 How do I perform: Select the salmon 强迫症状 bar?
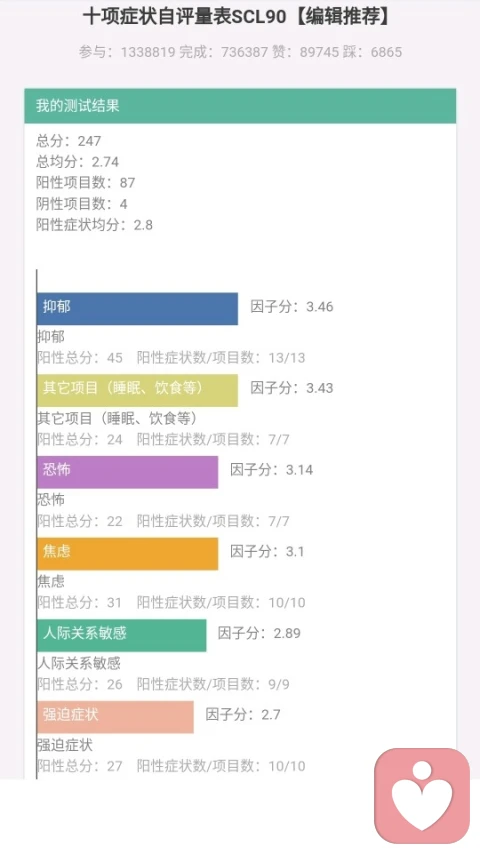pyautogui.click(x=116, y=717)
